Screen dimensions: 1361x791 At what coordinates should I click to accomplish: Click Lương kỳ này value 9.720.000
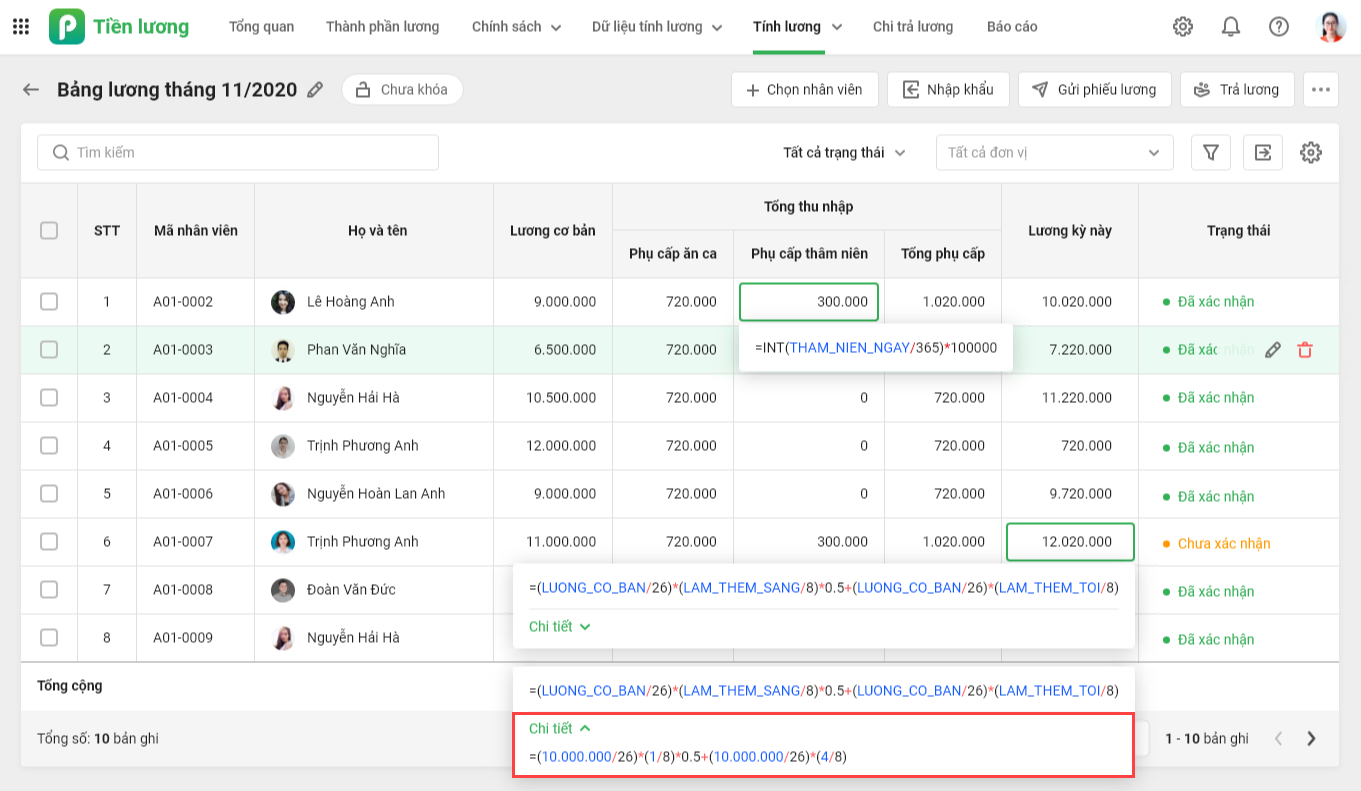click(x=1081, y=494)
